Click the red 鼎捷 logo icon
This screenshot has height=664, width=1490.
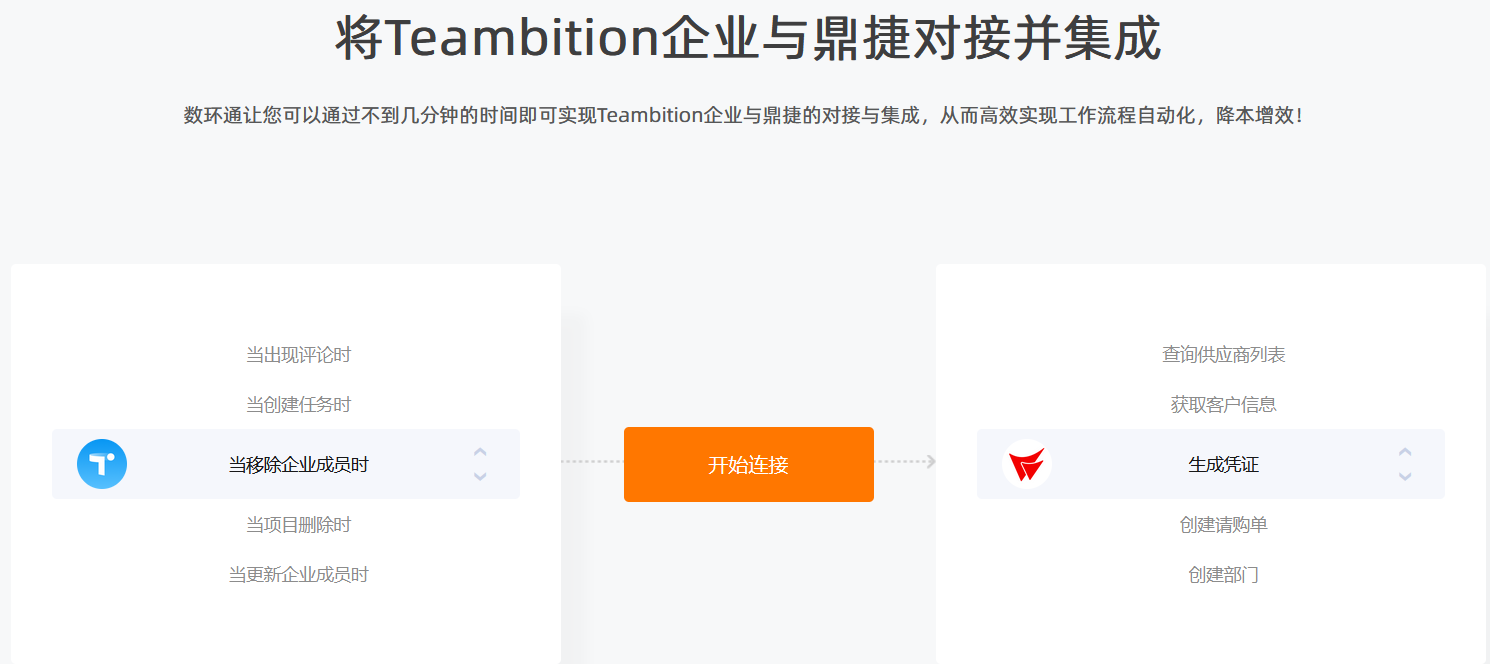coord(1027,464)
